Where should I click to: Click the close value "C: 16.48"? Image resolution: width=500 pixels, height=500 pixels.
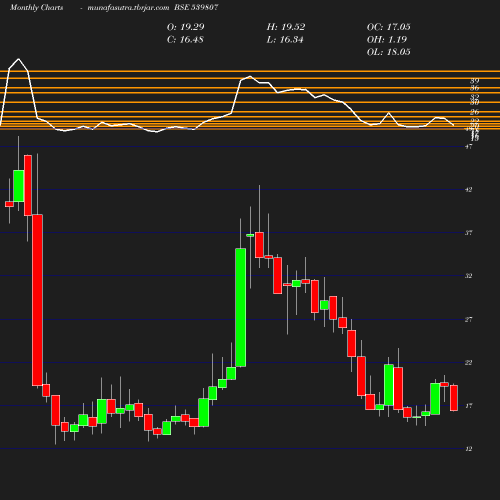click(x=185, y=40)
